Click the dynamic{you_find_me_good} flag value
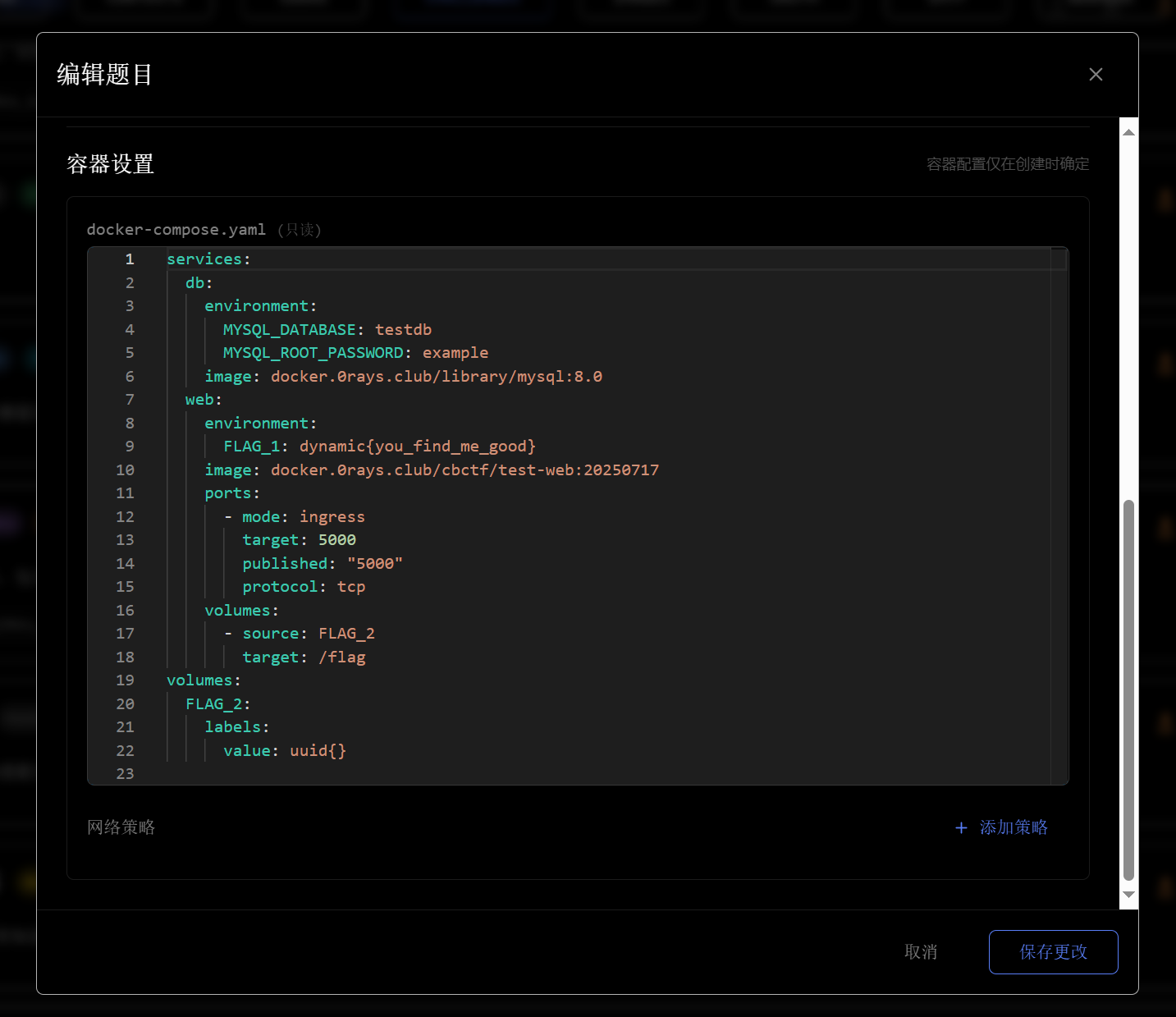The image size is (1176, 1017). click(x=417, y=447)
